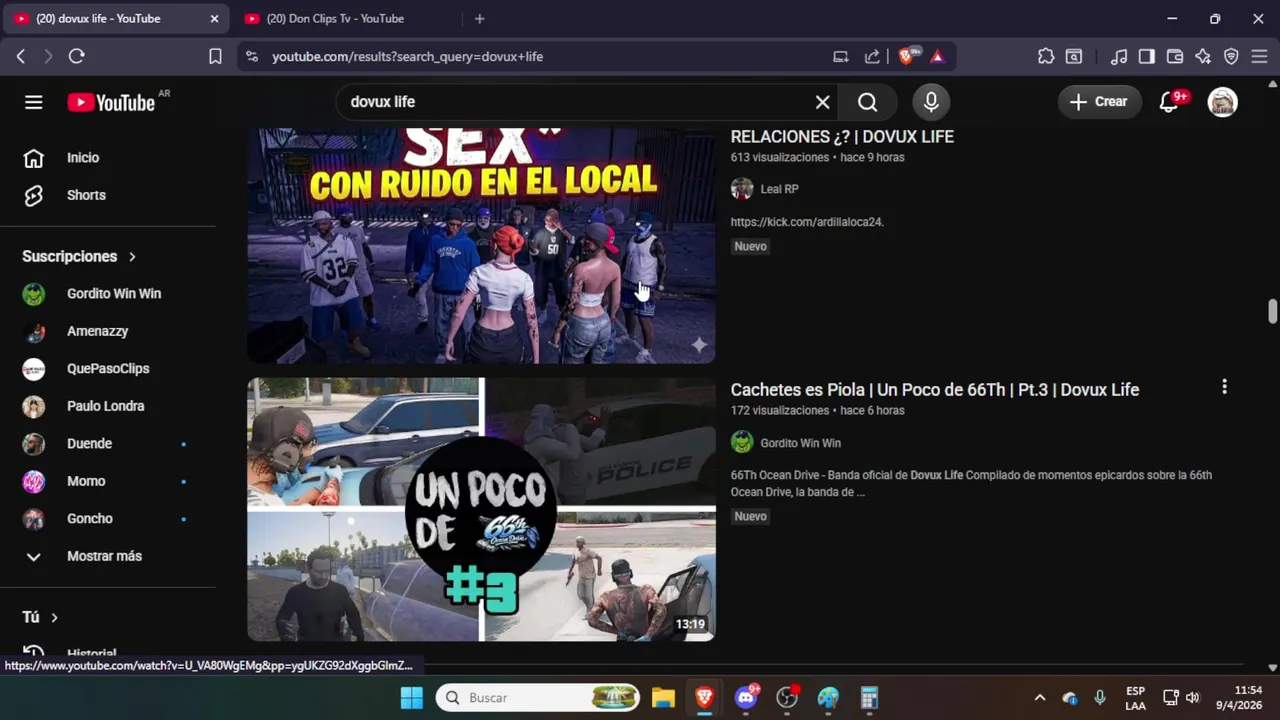Play the Un Poco De #3 thumbnail
This screenshot has width=1280, height=720.
coord(481,509)
